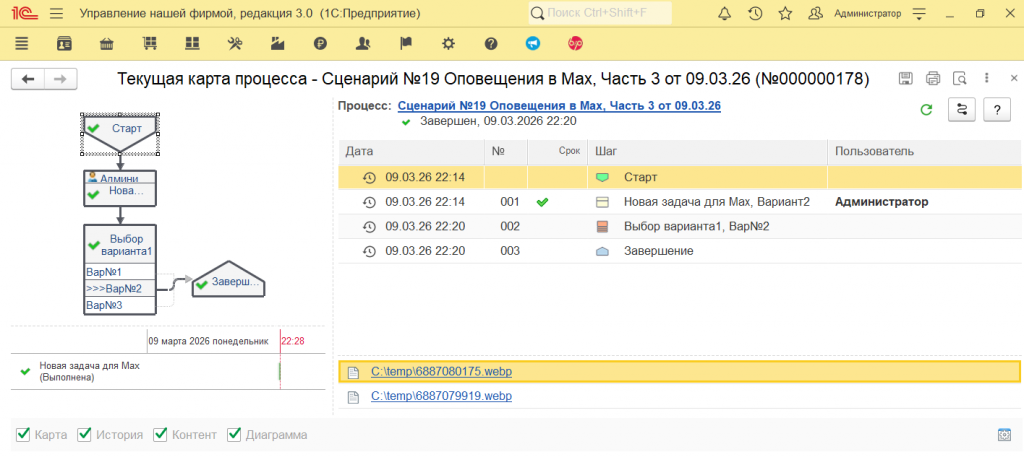Viewport: 1024px width, 457px height.
Task: Toggle the Диаграмма checkbox
Action: point(234,434)
